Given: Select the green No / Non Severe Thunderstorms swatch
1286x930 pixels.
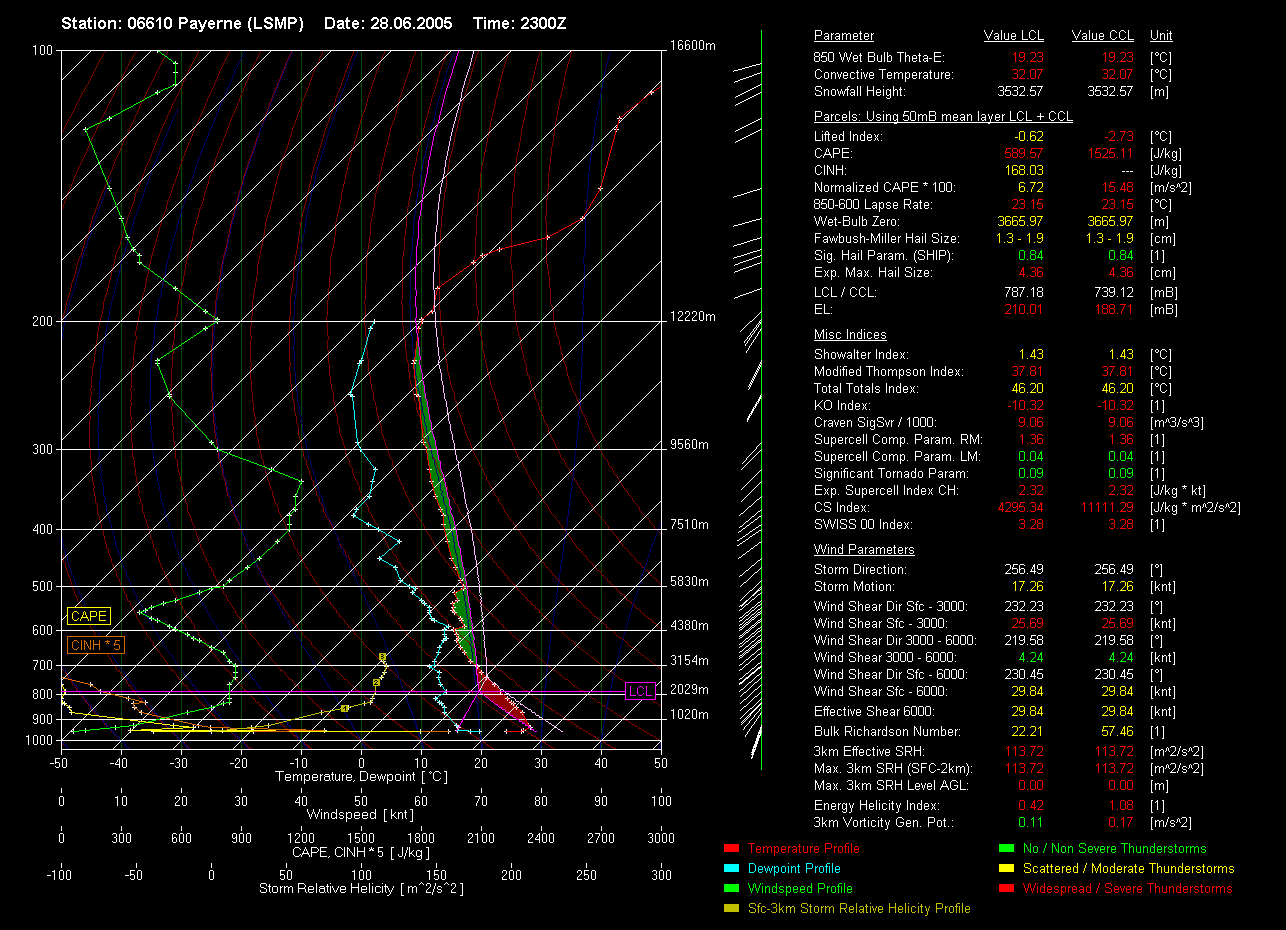Looking at the screenshot, I should [x=1007, y=849].
